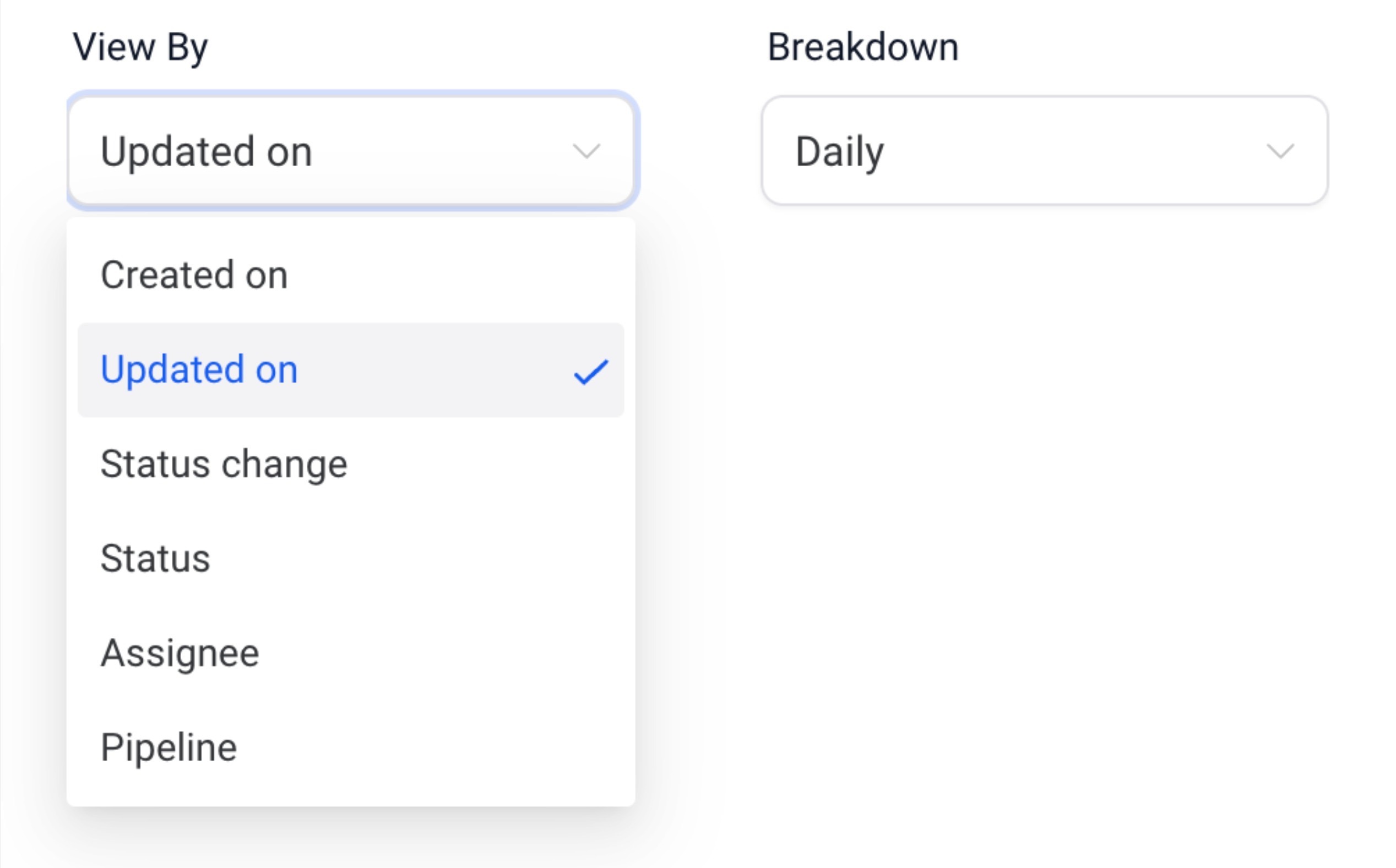Viewport: 1396px width, 868px height.
Task: Click the View By chevron arrow
Action: point(586,151)
